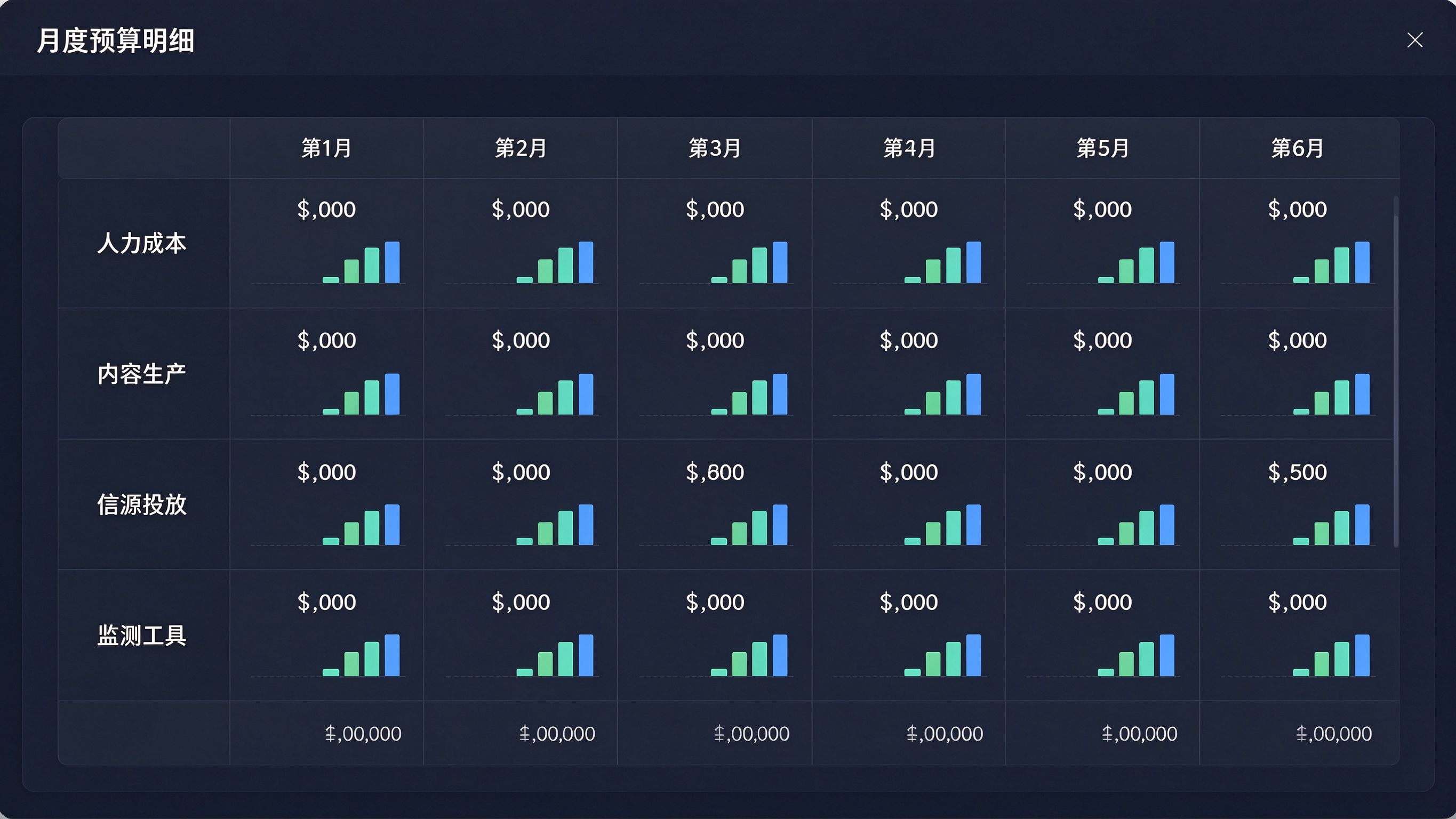Click the 第6月 column total in footer
This screenshot has height=819, width=1456.
point(1334,734)
